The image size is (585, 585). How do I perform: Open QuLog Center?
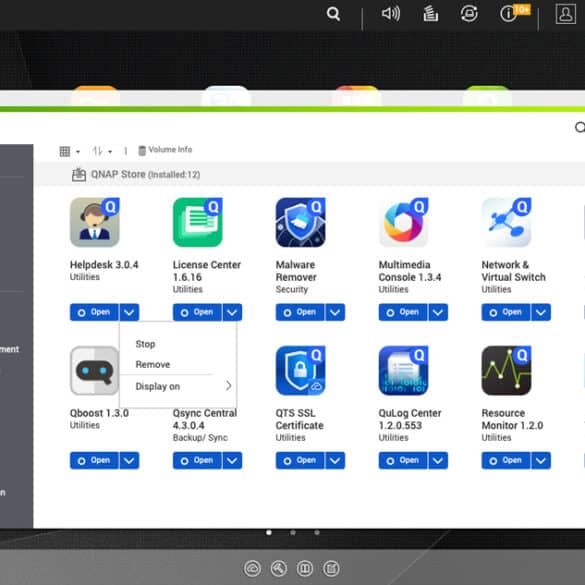coord(403,460)
